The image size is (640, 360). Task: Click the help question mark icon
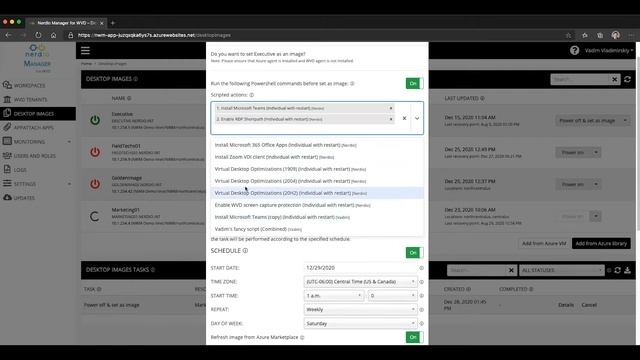click(x=574, y=50)
